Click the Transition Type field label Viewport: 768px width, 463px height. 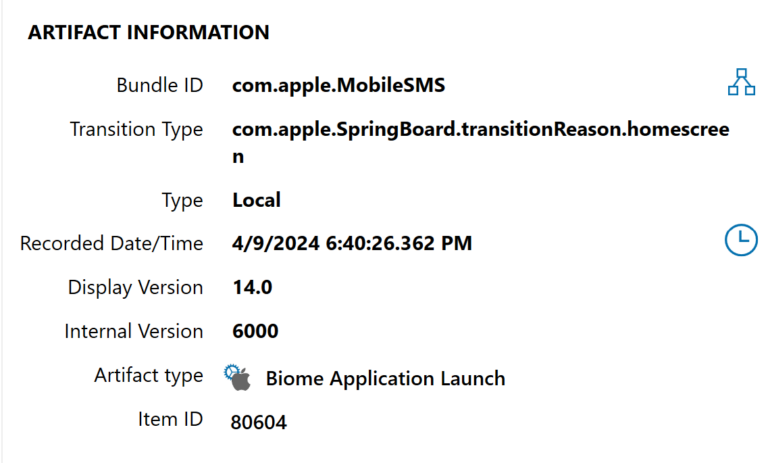click(x=136, y=130)
